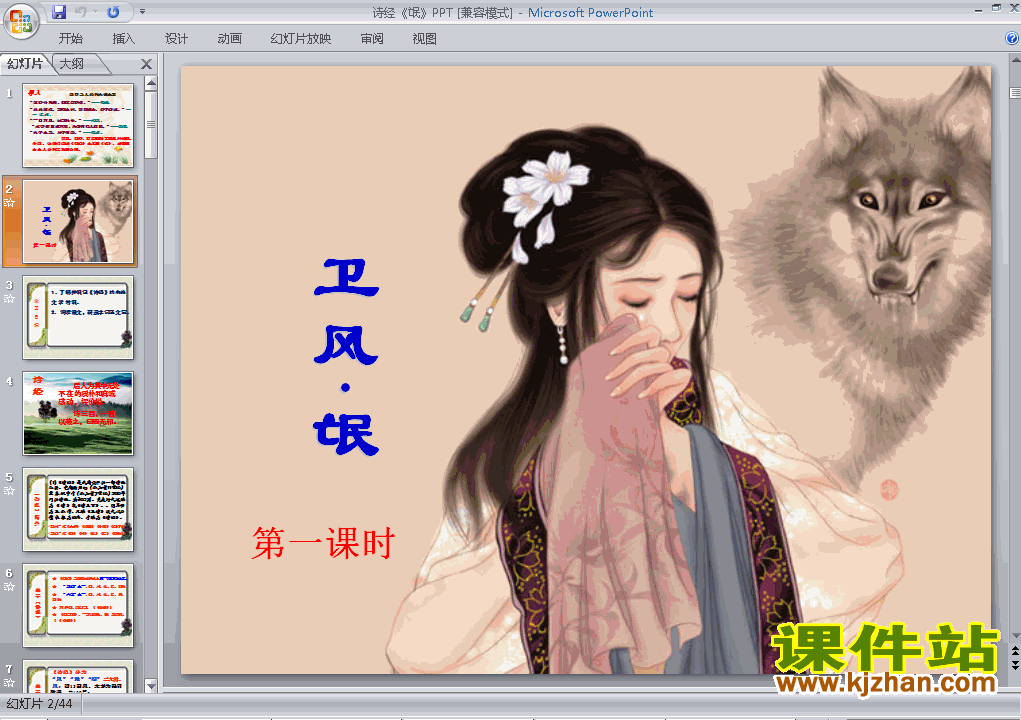The height and width of the screenshot is (720, 1021).
Task: Open the 幻灯片放映 ribbon tab
Action: click(300, 39)
